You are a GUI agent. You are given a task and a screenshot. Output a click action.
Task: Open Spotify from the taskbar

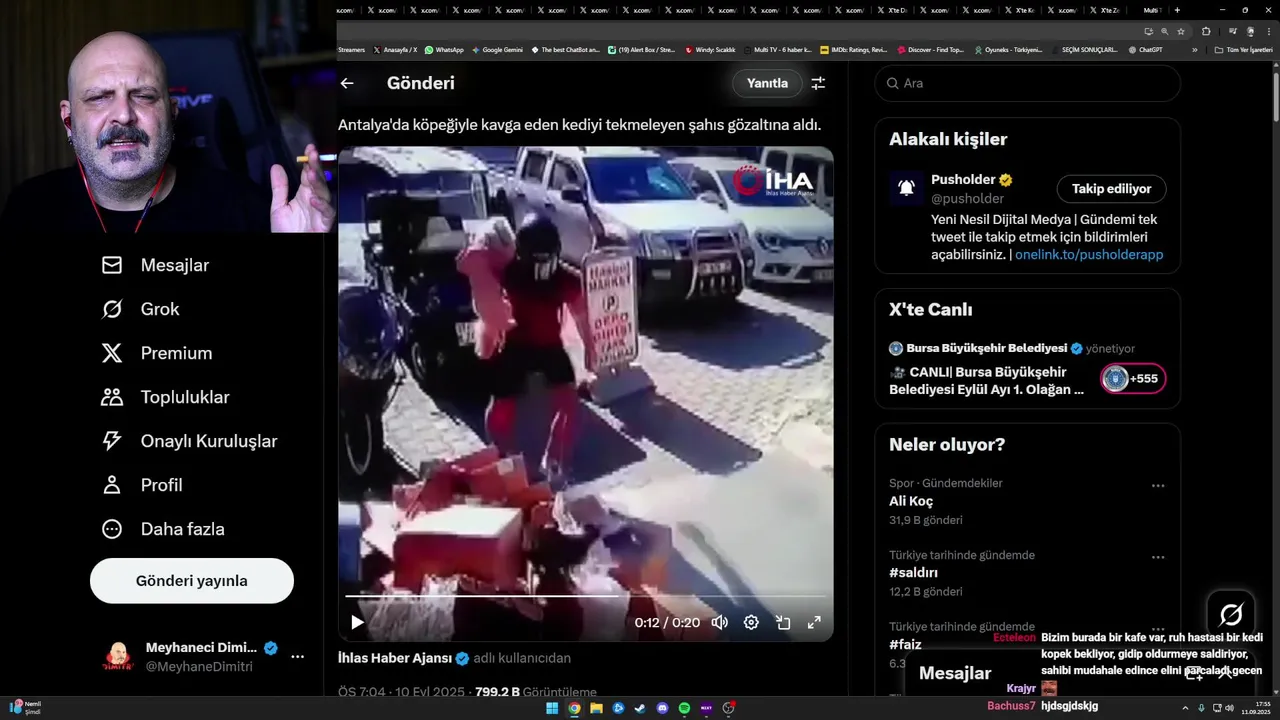[x=684, y=708]
